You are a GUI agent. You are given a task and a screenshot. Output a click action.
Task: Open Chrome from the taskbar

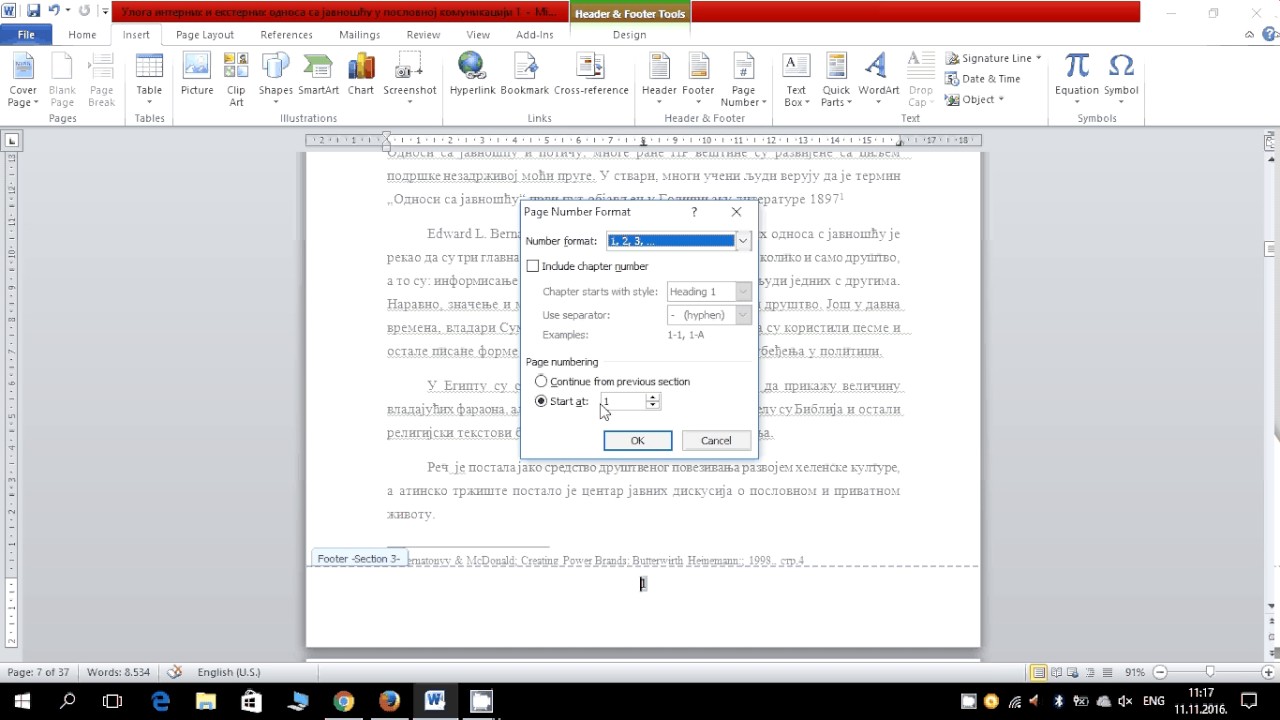pos(343,701)
